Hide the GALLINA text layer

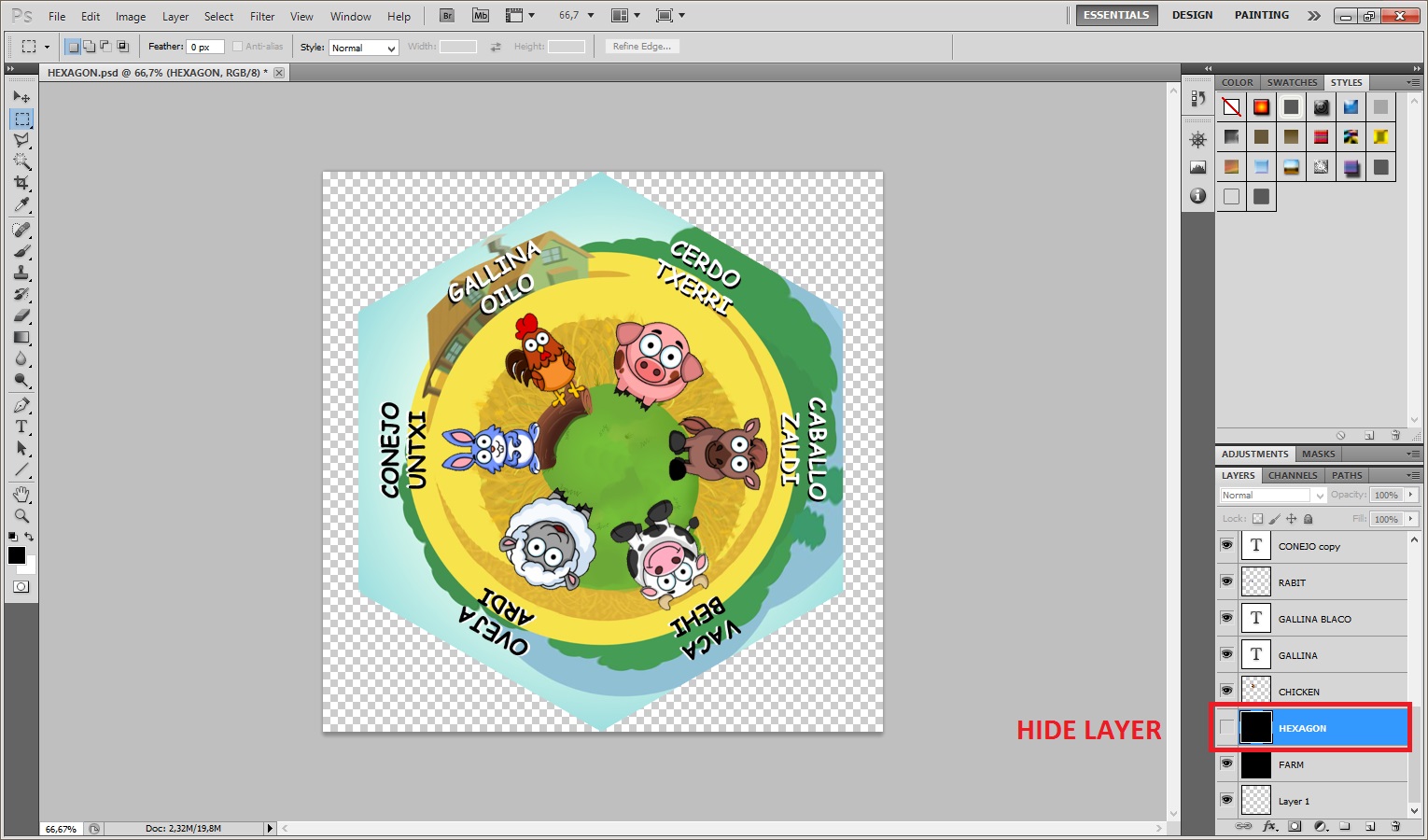point(1226,654)
